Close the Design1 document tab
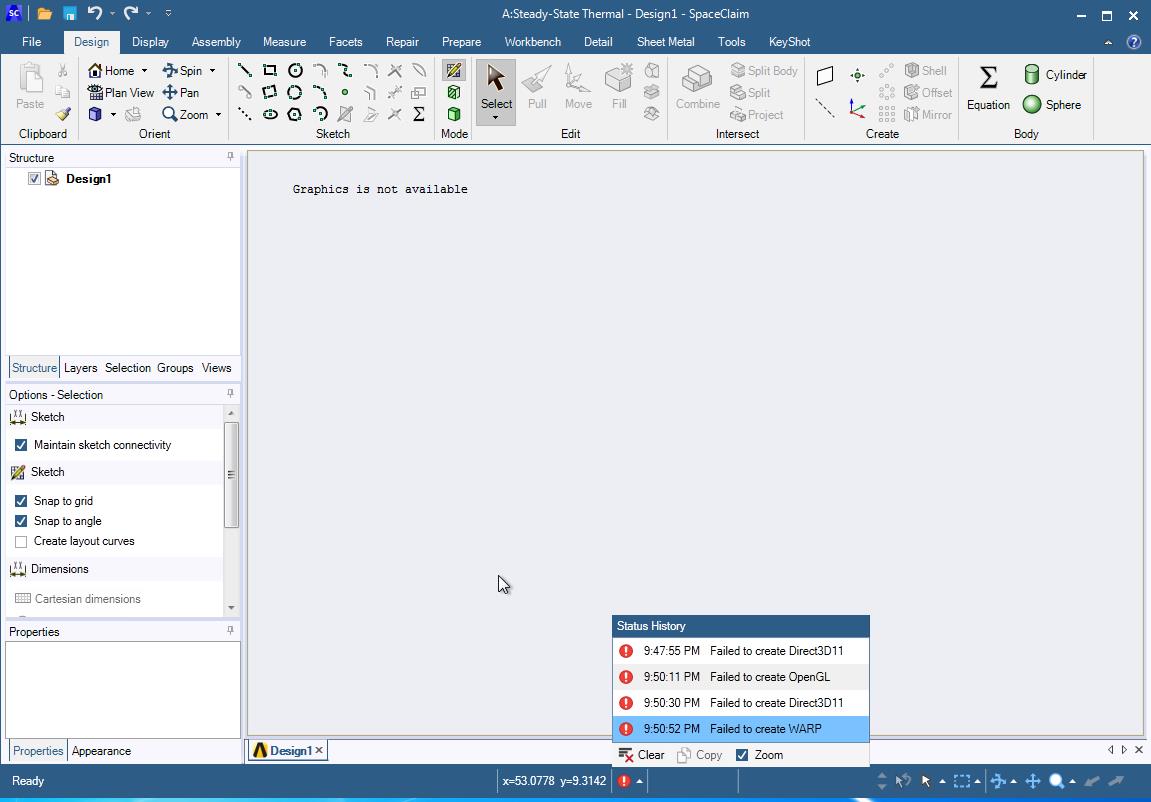The width and height of the screenshot is (1151, 802). click(319, 750)
